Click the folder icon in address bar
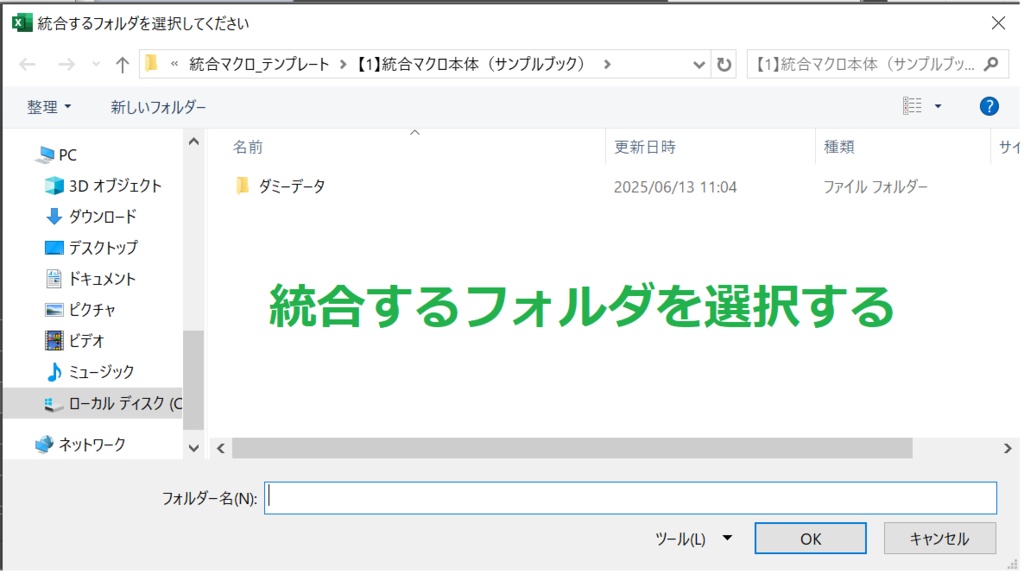Viewport: 1024px width, 574px height. click(x=152, y=63)
